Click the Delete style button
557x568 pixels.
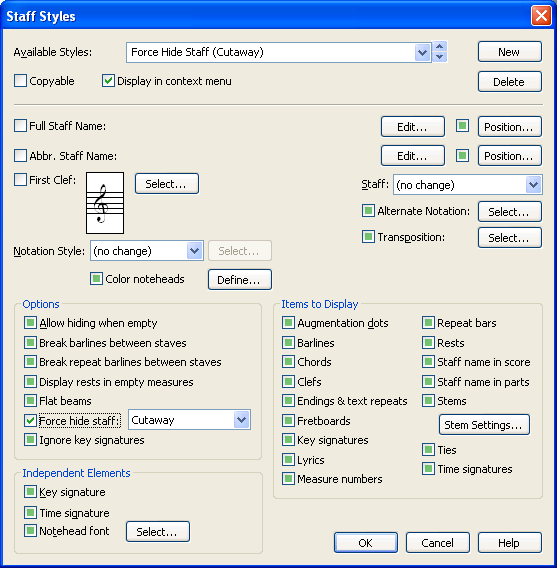pos(510,82)
